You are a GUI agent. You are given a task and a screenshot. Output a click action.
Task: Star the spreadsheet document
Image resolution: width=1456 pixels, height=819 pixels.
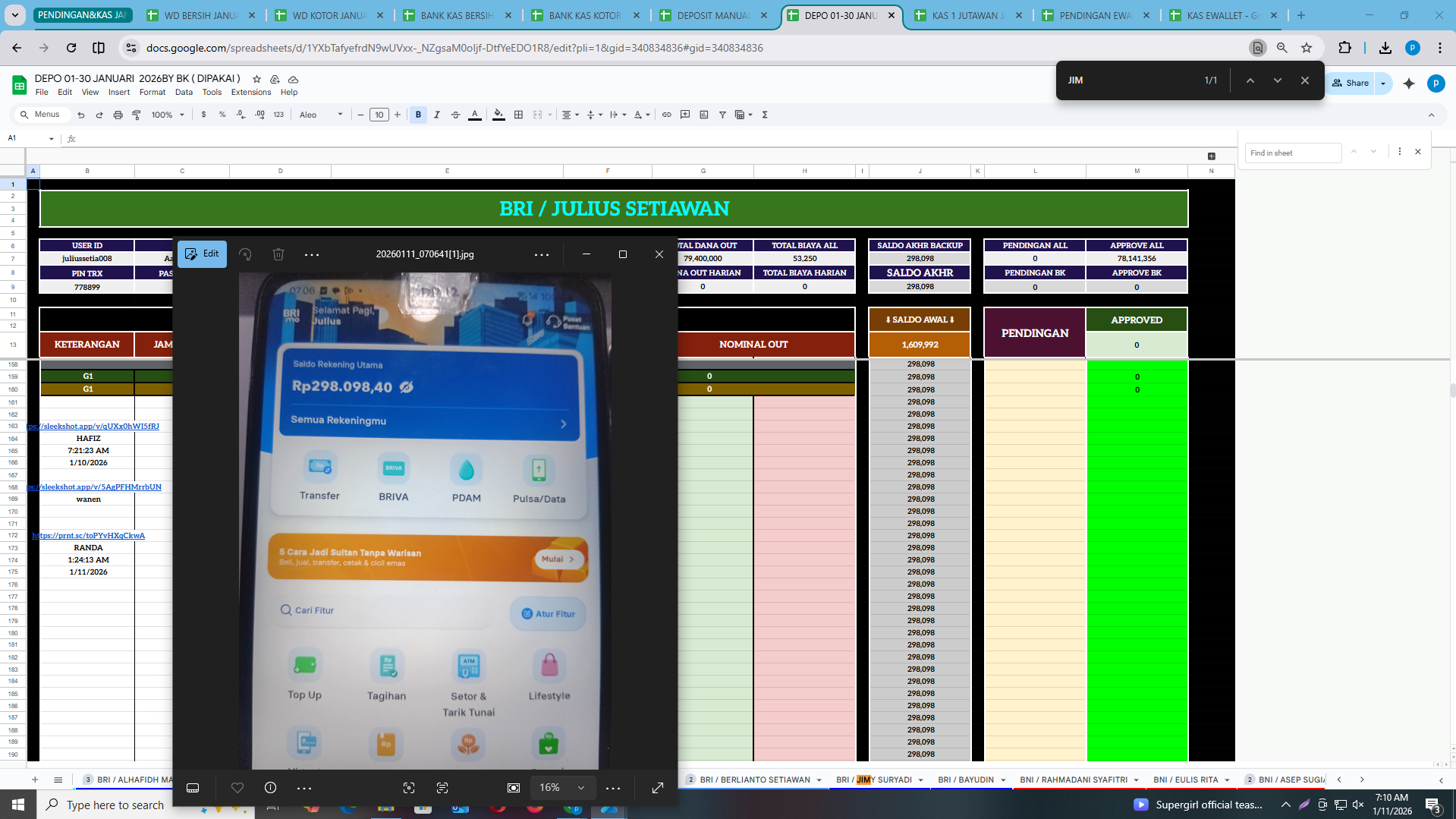[x=256, y=79]
